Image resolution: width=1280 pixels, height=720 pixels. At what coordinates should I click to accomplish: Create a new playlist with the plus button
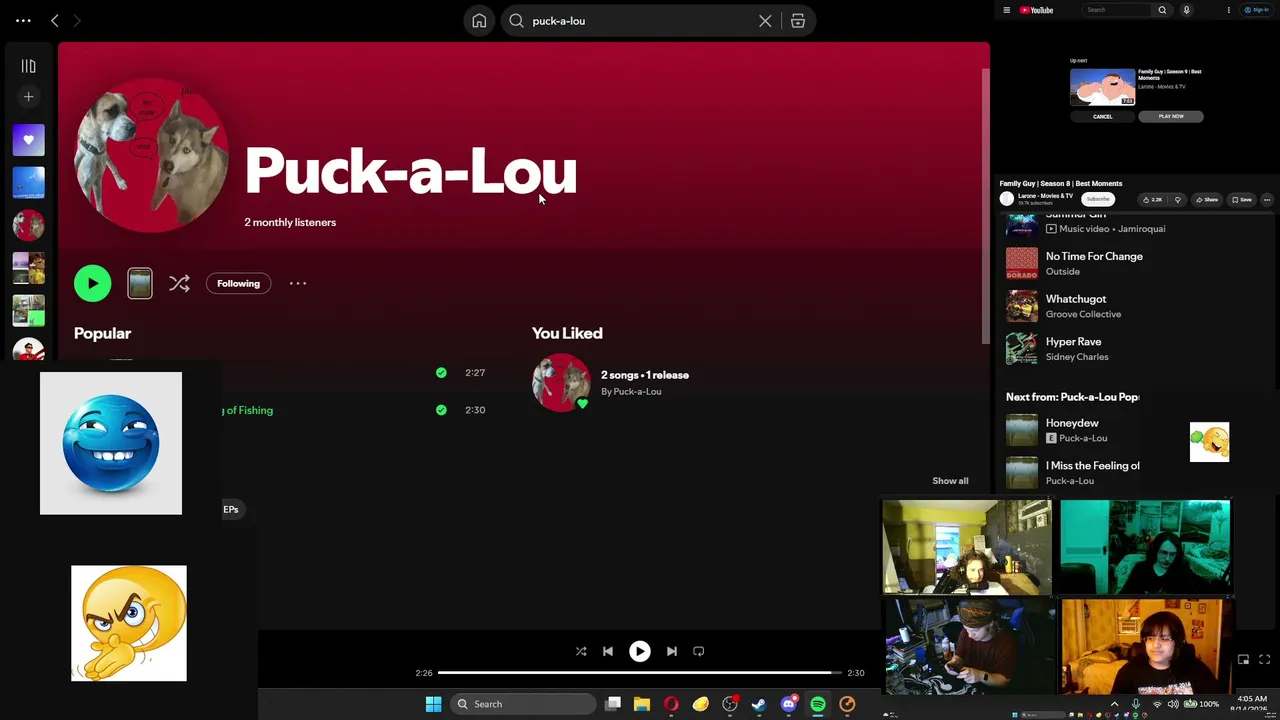pyautogui.click(x=28, y=97)
